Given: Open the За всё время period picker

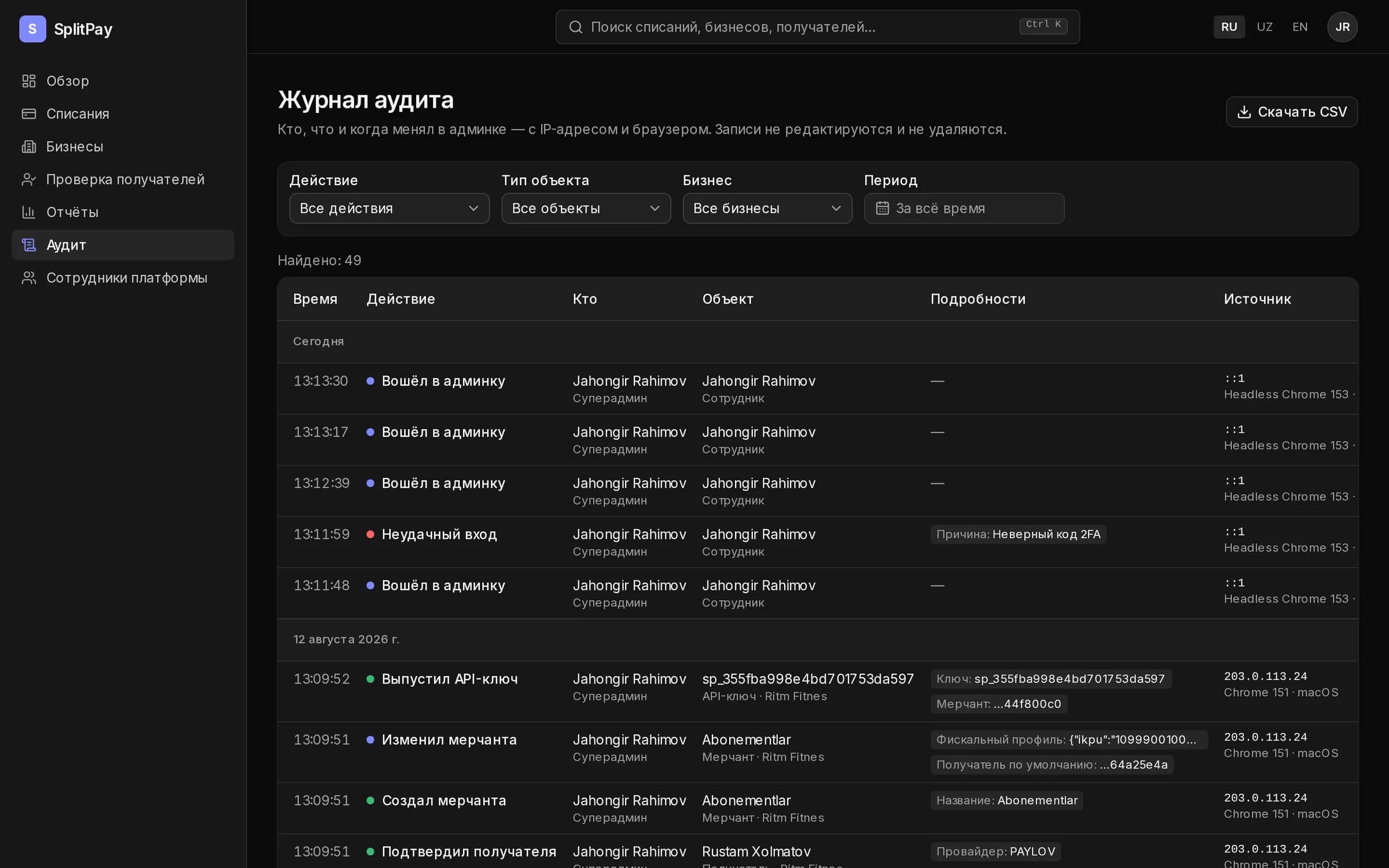Looking at the screenshot, I should [964, 208].
